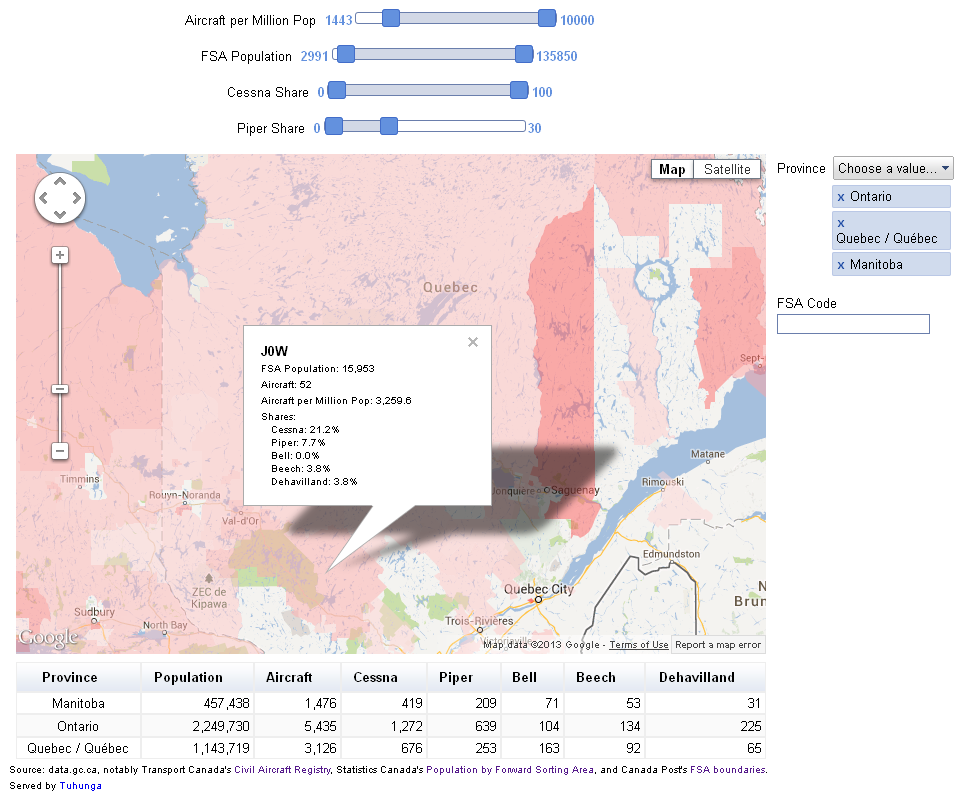Click the Aircraft per Million Pop lower slider handle
The height and width of the screenshot is (801, 969).
point(391,19)
